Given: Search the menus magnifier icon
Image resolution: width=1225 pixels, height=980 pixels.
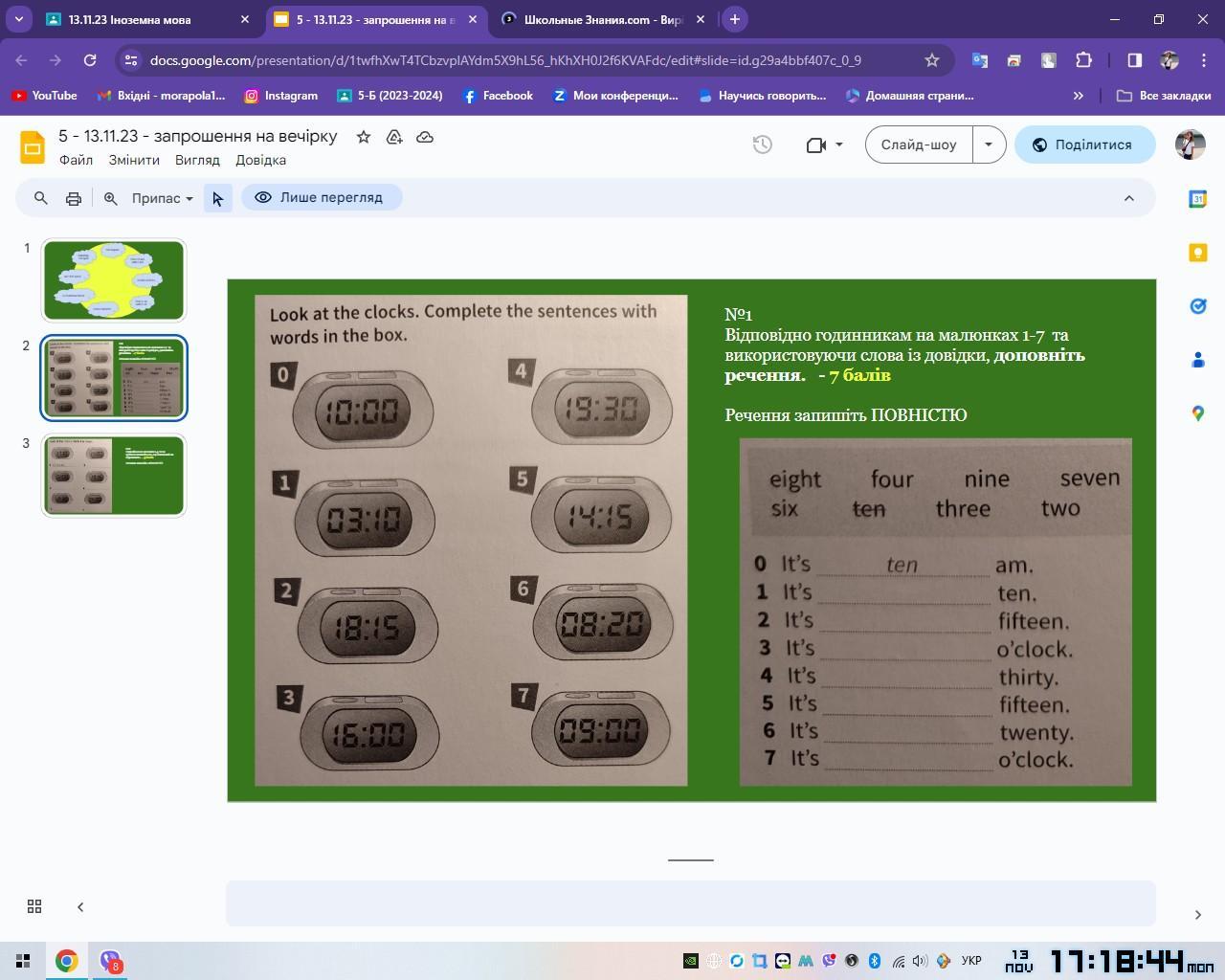Looking at the screenshot, I should (x=41, y=198).
